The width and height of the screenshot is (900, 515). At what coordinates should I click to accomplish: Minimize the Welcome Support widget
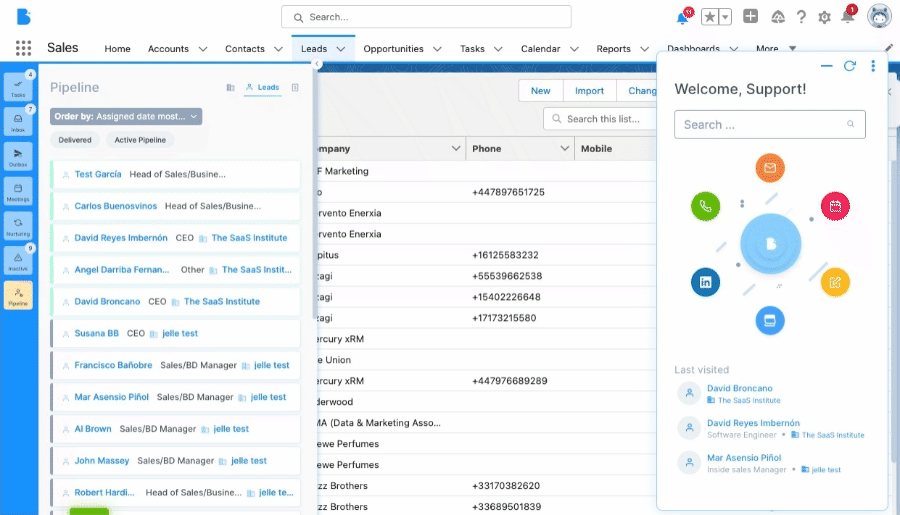827,66
